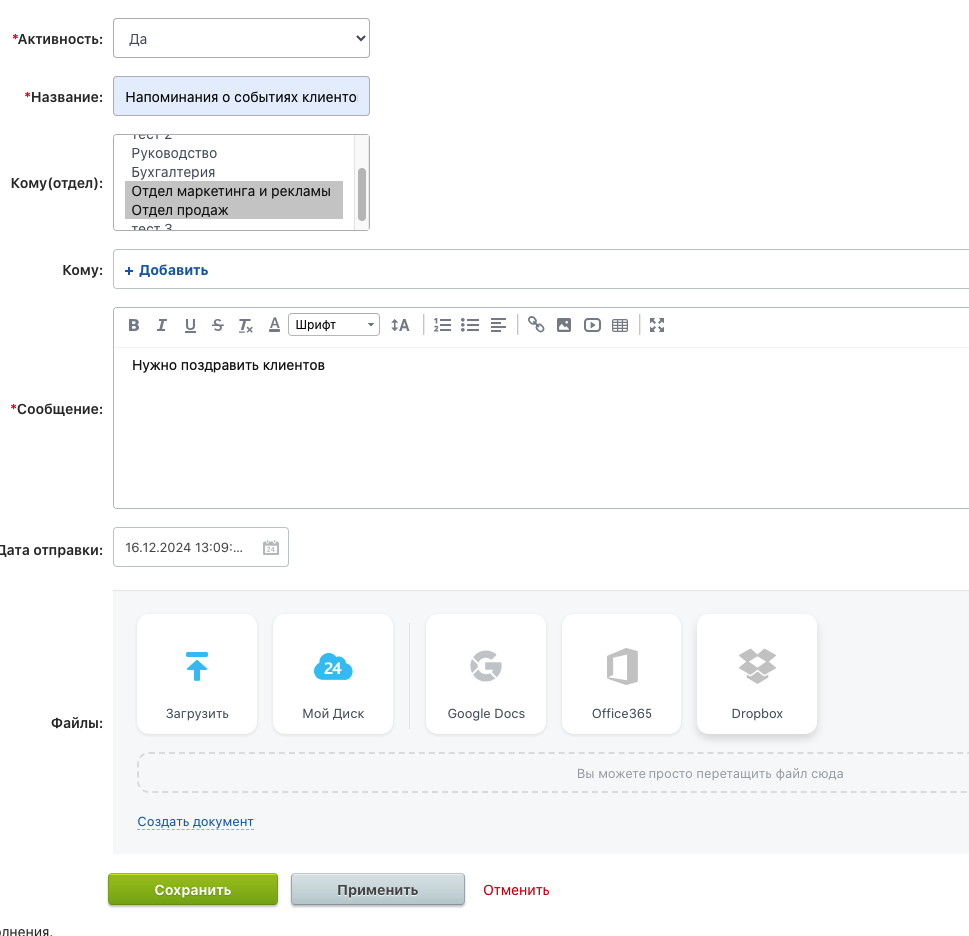Attach a file from Office365

[x=622, y=674]
